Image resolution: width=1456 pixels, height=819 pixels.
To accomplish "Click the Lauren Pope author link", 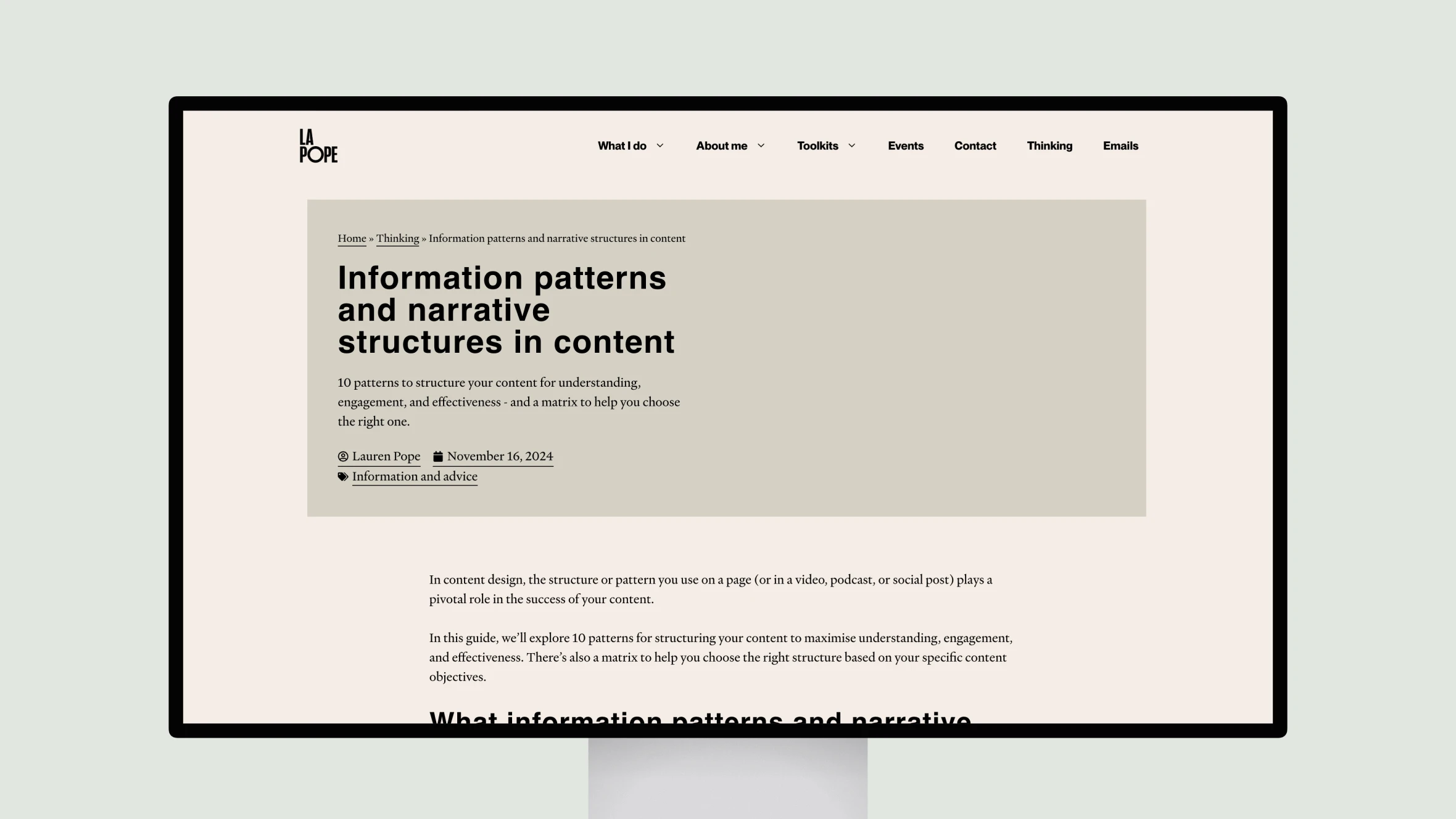I will [x=386, y=456].
